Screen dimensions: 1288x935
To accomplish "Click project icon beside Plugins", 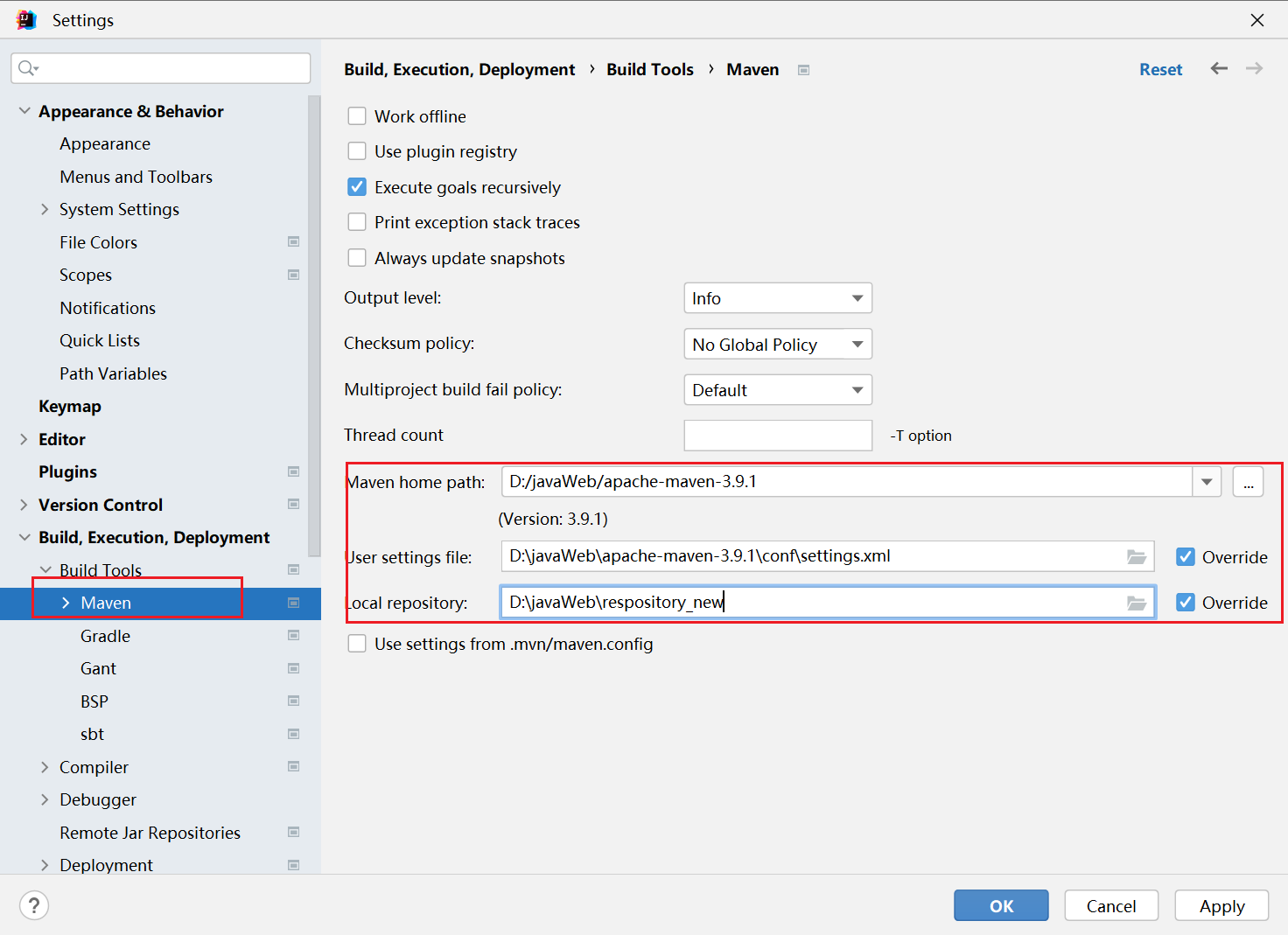I will click(293, 471).
